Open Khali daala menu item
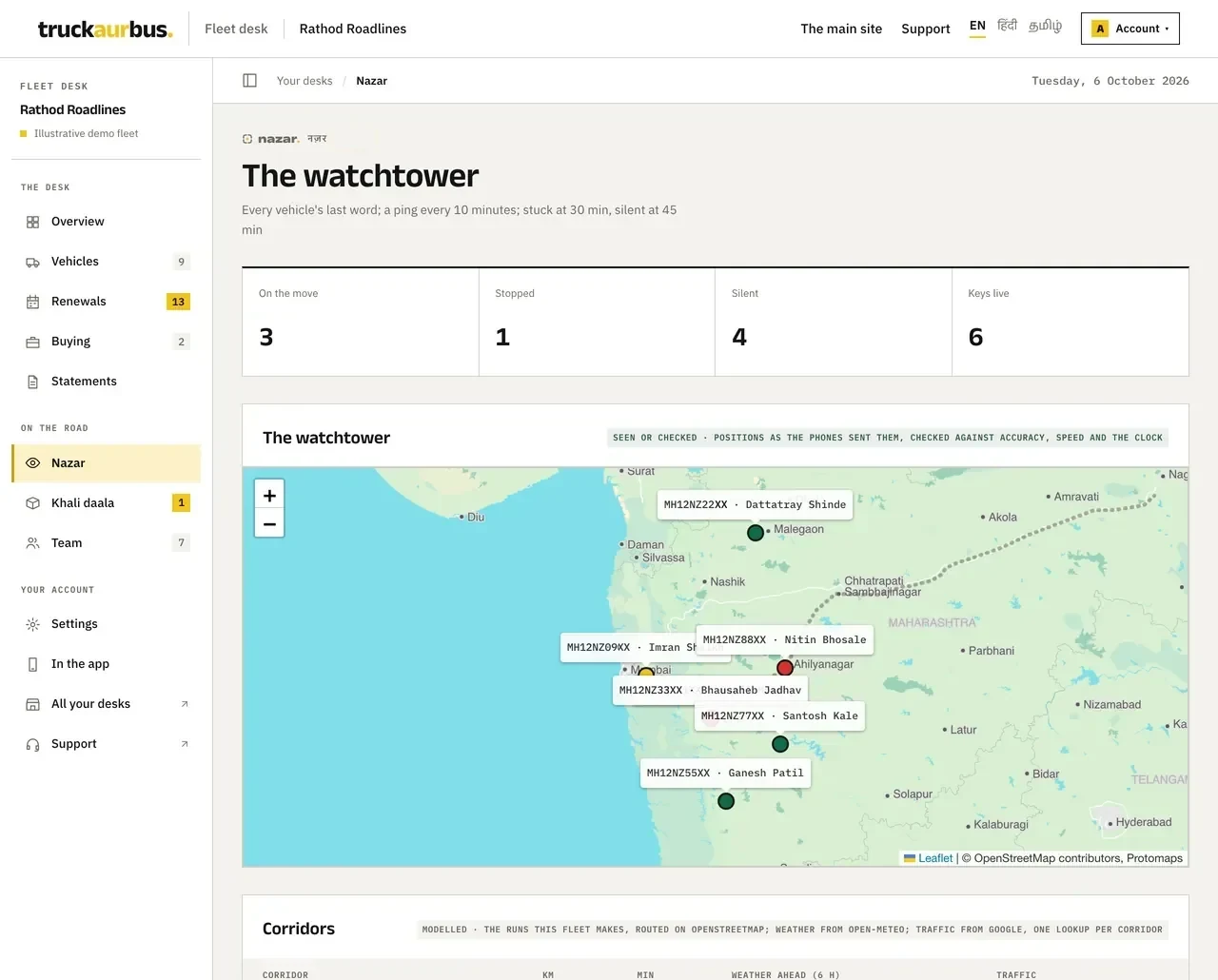This screenshot has height=980, width=1218. click(107, 503)
